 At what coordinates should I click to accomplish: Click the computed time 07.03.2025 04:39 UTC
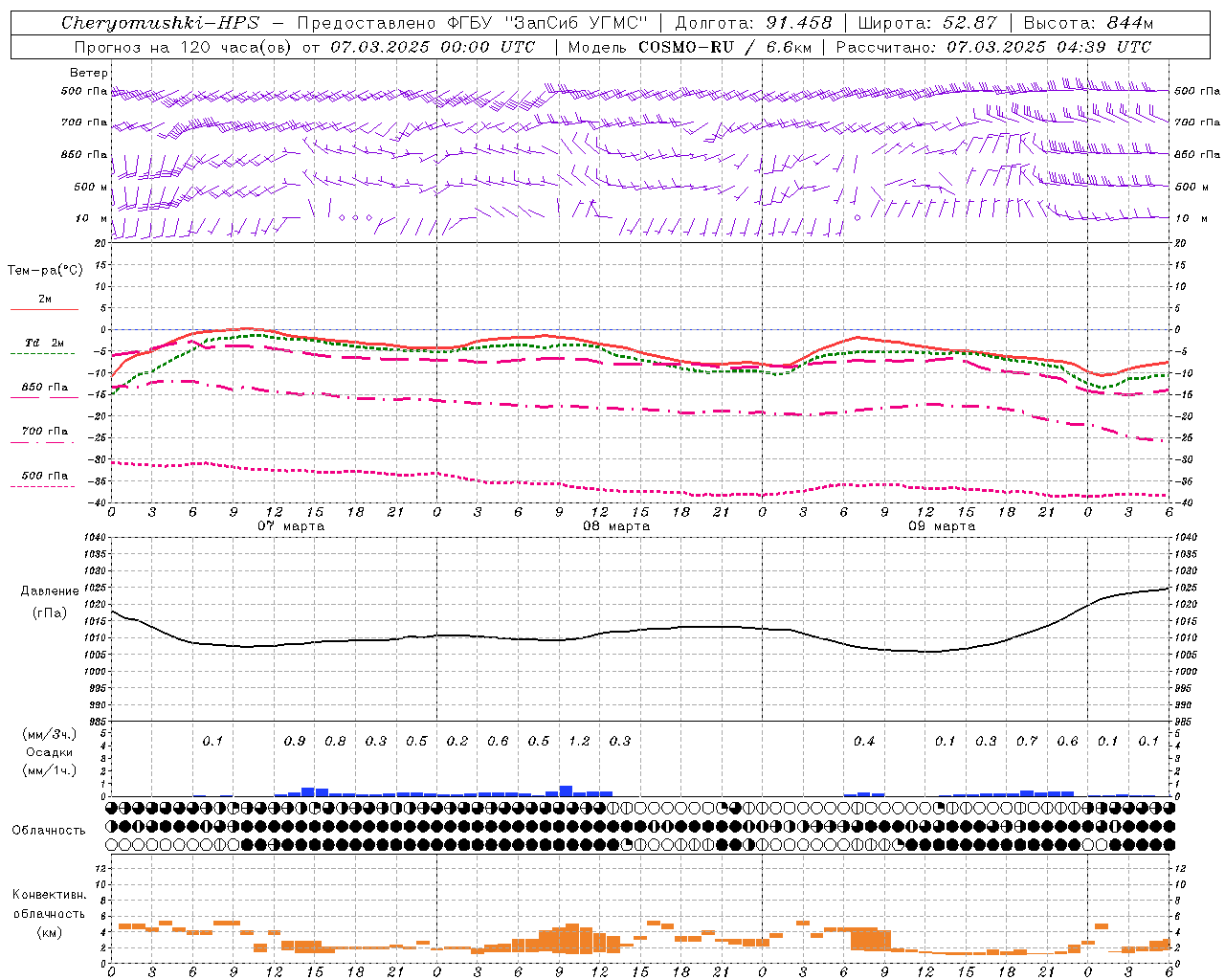pos(1049,47)
